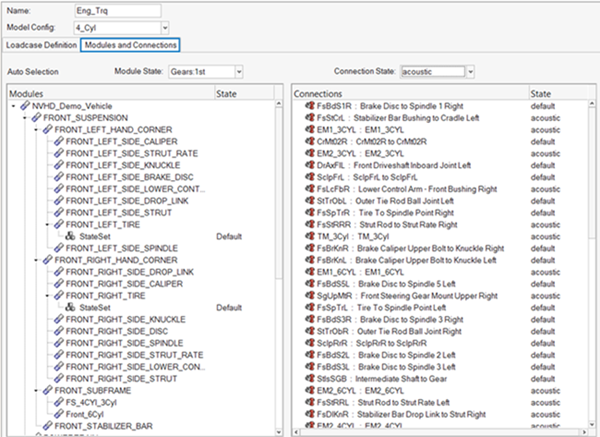Click the FsBdS1R connection icon
The image size is (600, 437).
pos(311,106)
